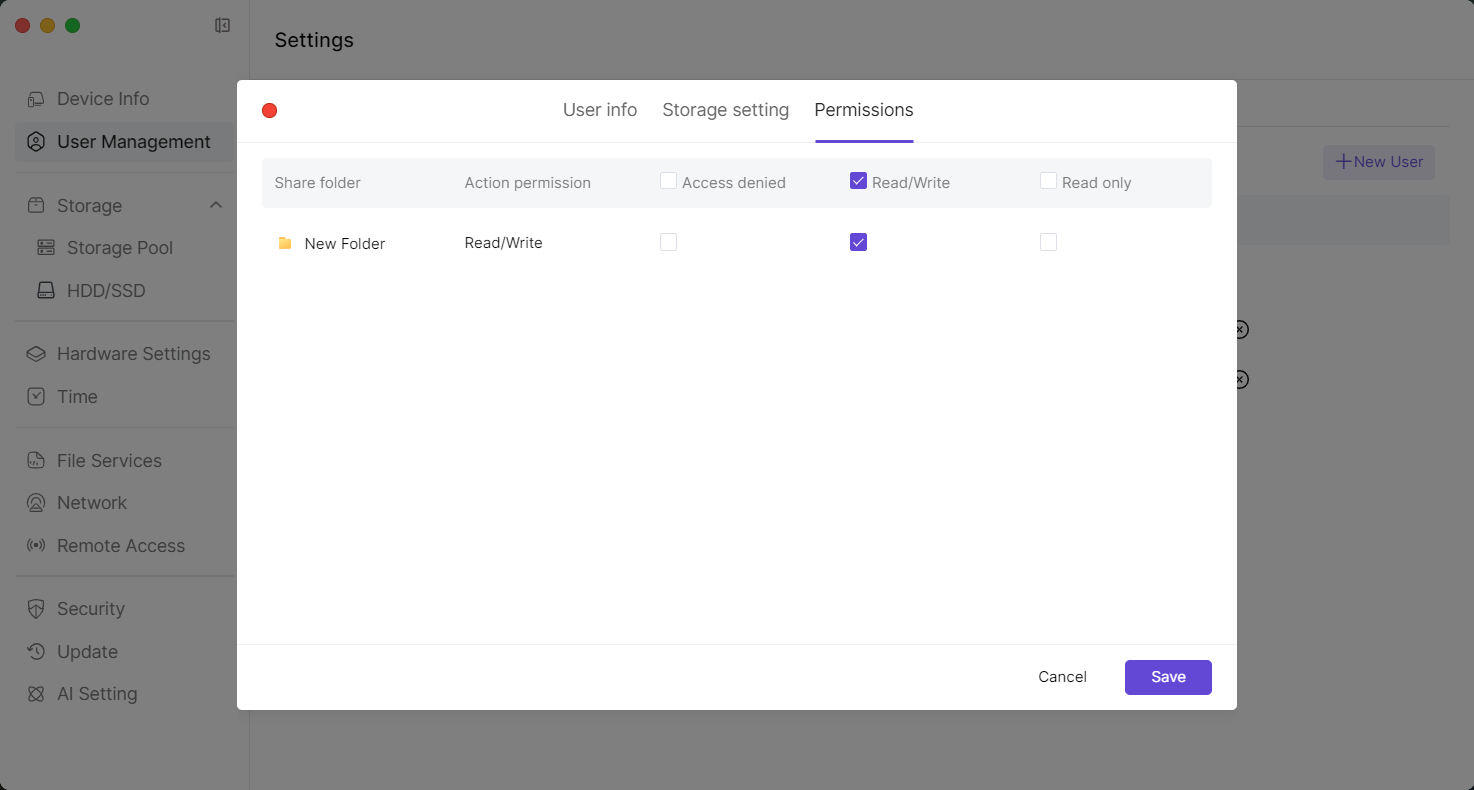The height and width of the screenshot is (790, 1474).
Task: Save the permission changes
Action: pos(1167,677)
